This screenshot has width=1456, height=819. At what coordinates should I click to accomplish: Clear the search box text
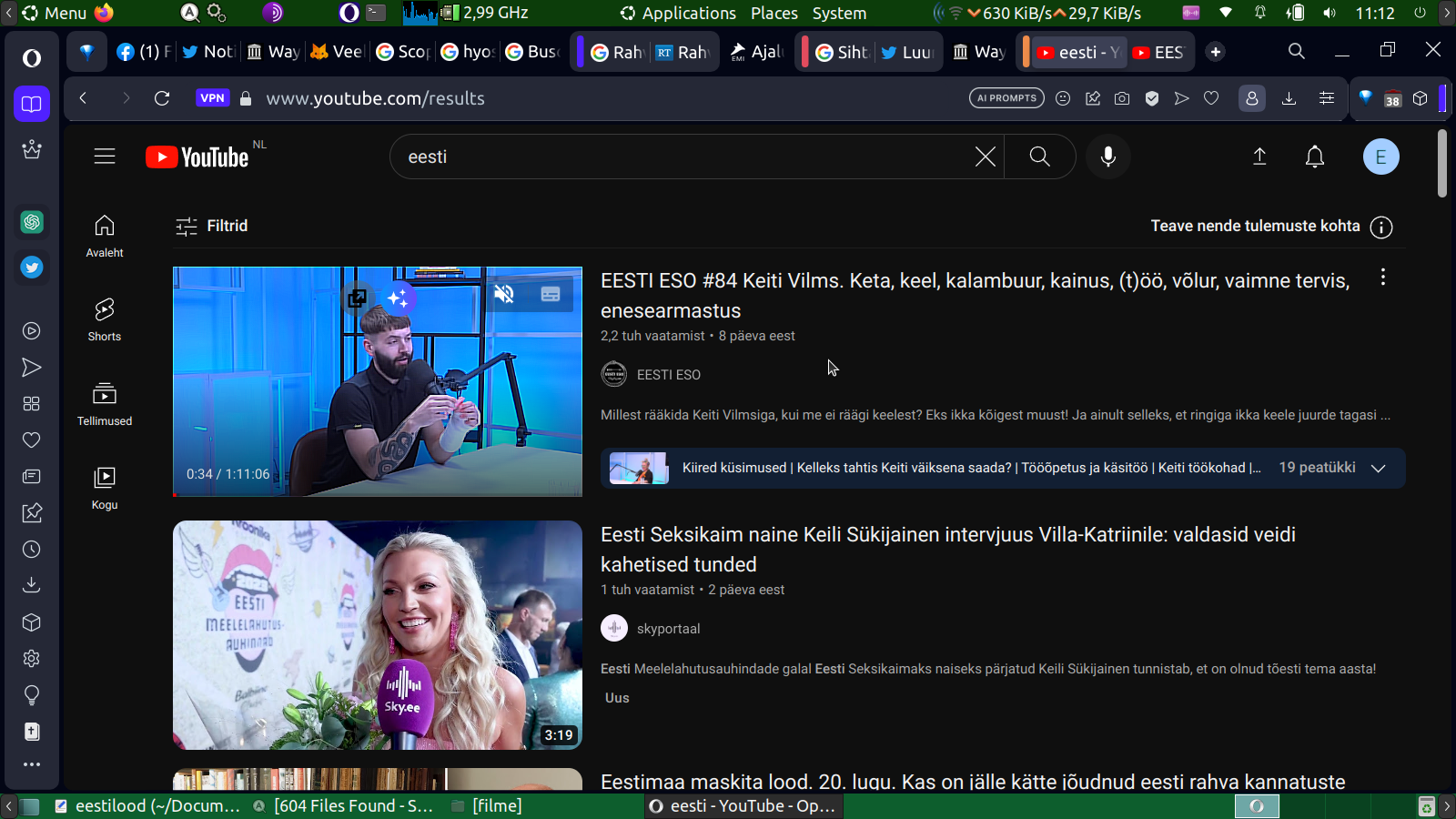(985, 157)
